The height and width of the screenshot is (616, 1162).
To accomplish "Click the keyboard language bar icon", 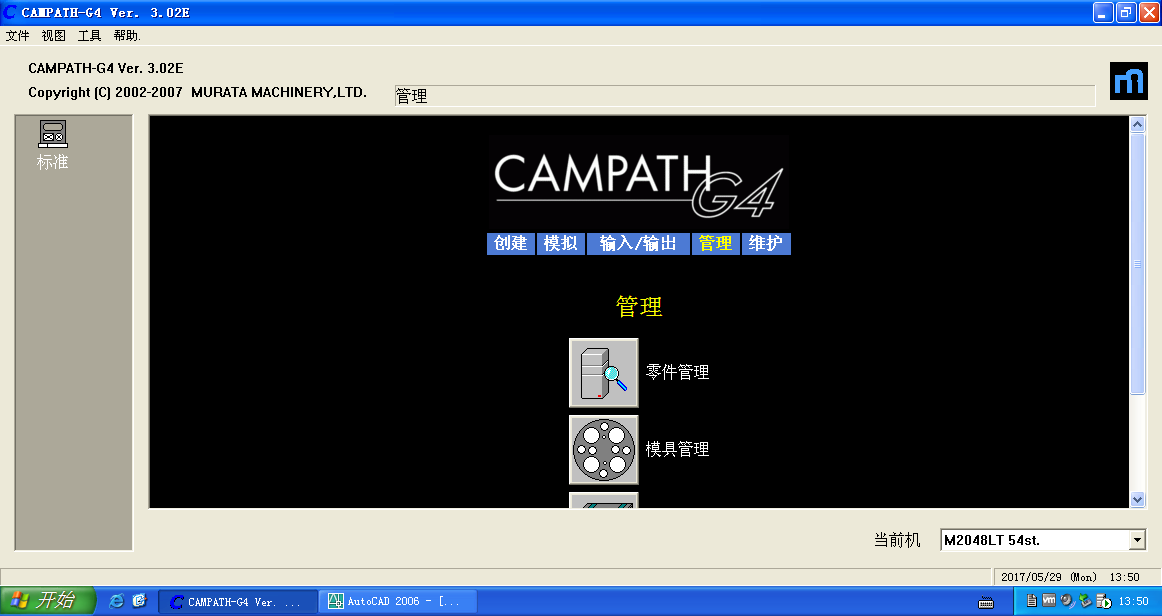I will tap(986, 603).
